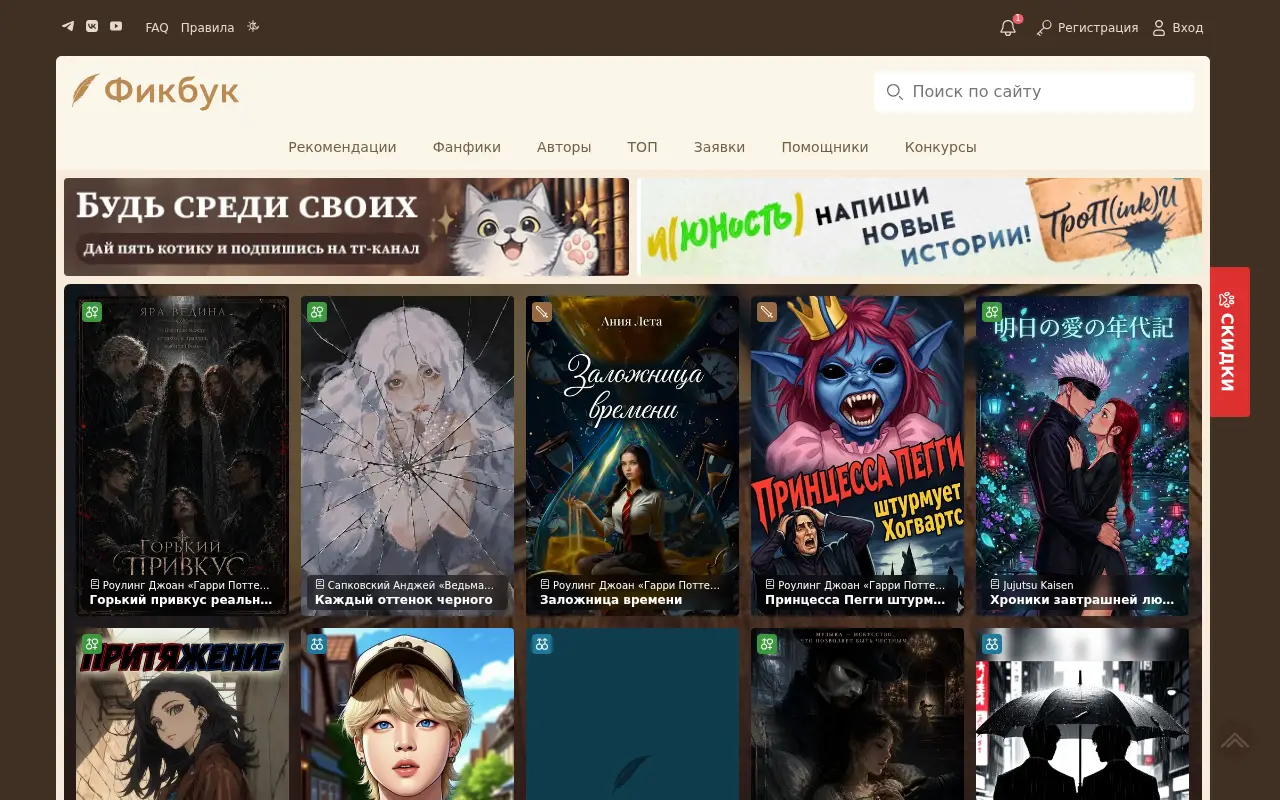
Task: Click the scroll-to-top chevron button
Action: (x=1234, y=741)
